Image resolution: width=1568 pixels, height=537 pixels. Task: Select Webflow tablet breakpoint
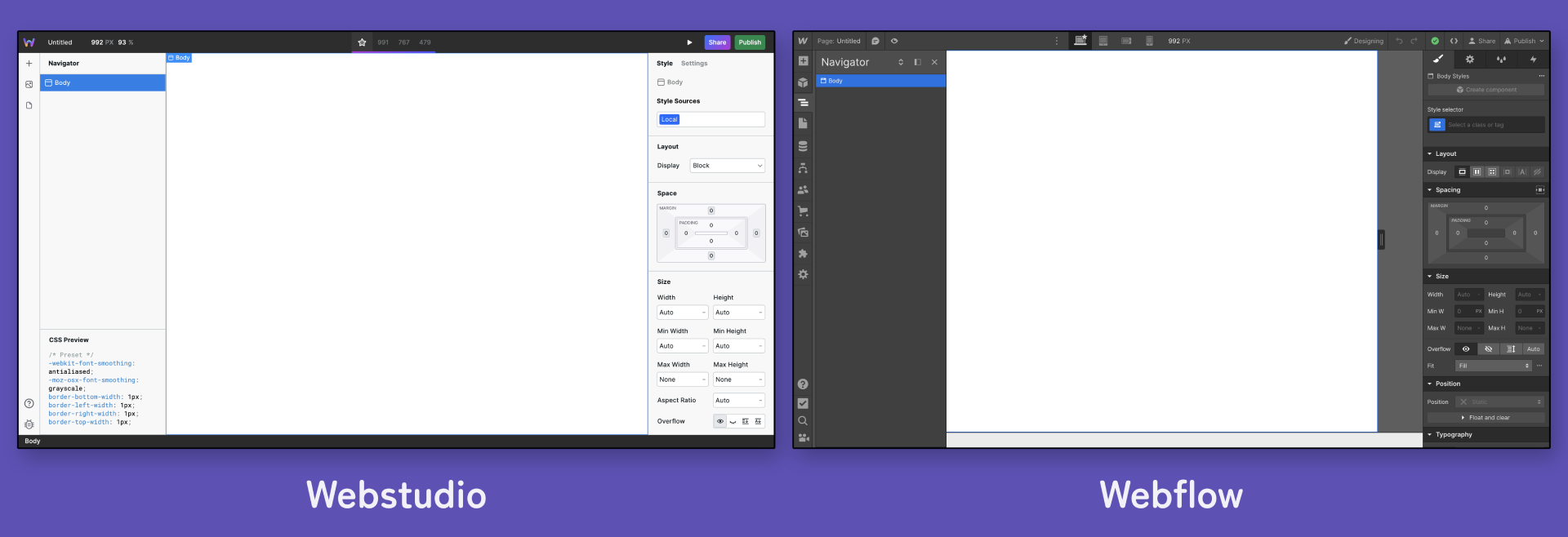coord(1103,41)
